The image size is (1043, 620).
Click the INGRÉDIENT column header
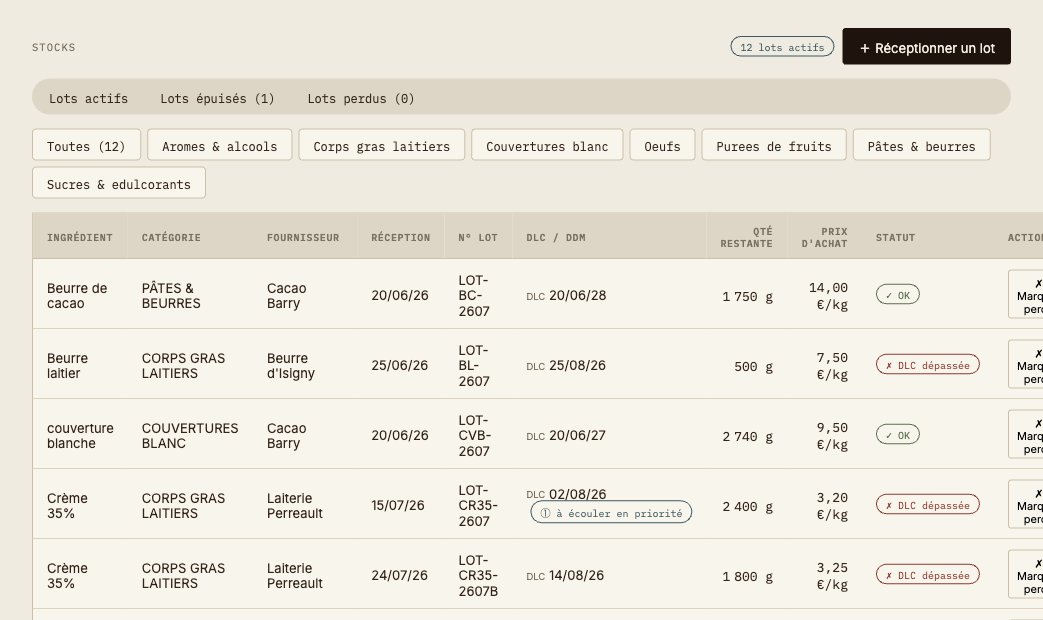(x=80, y=237)
